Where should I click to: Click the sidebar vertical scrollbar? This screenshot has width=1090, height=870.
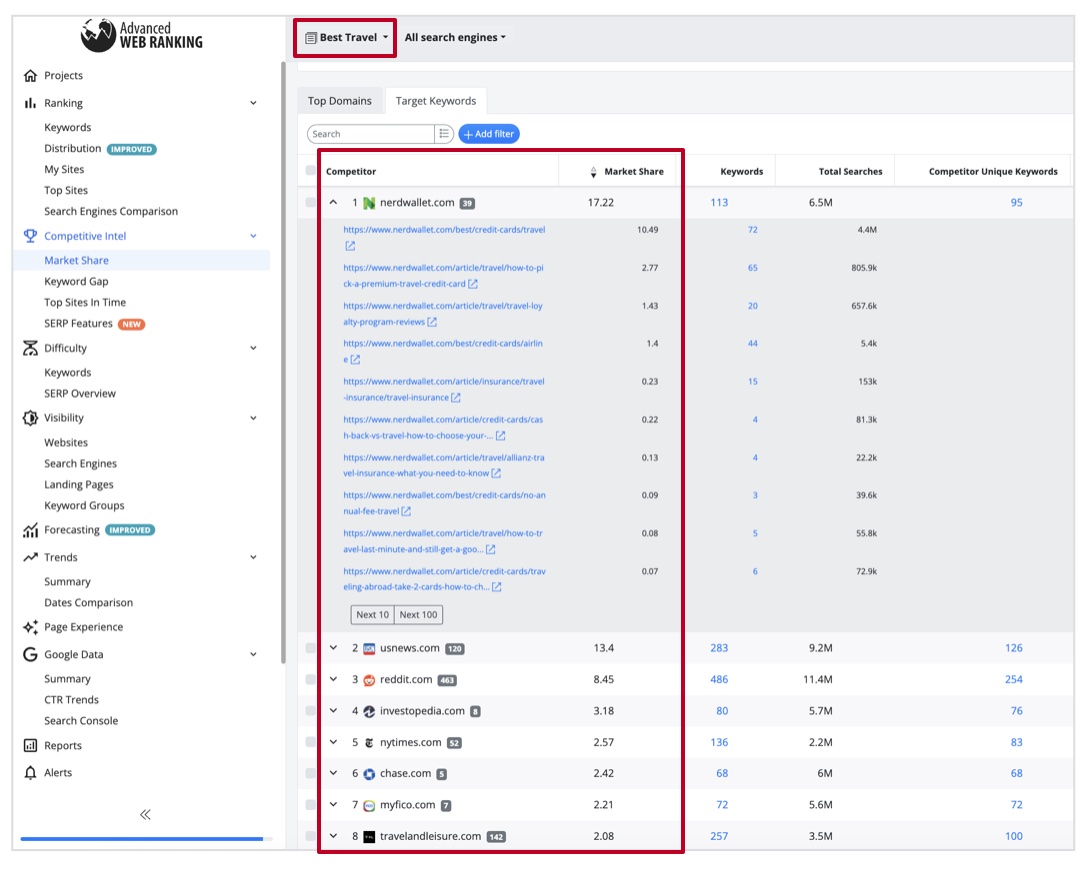(x=283, y=361)
